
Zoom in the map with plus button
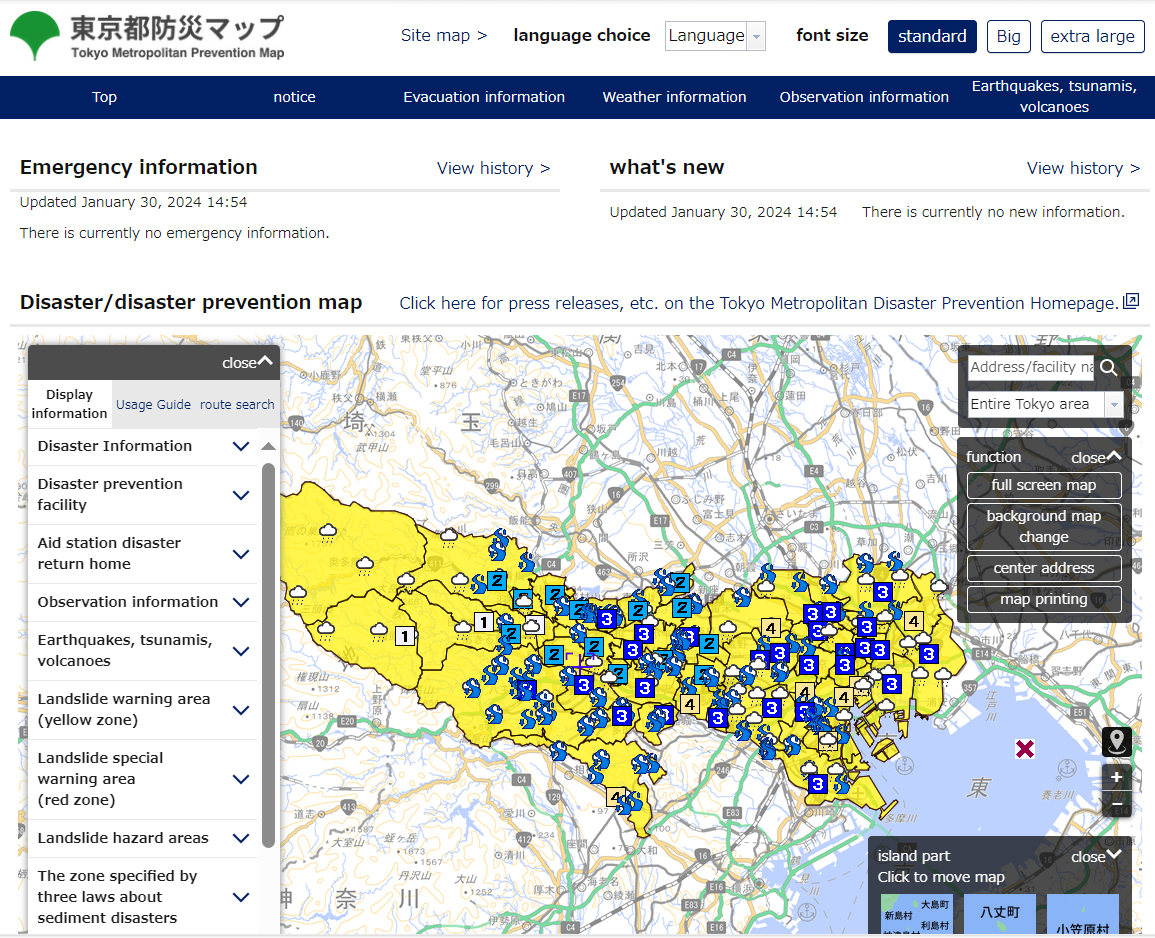coord(1116,777)
